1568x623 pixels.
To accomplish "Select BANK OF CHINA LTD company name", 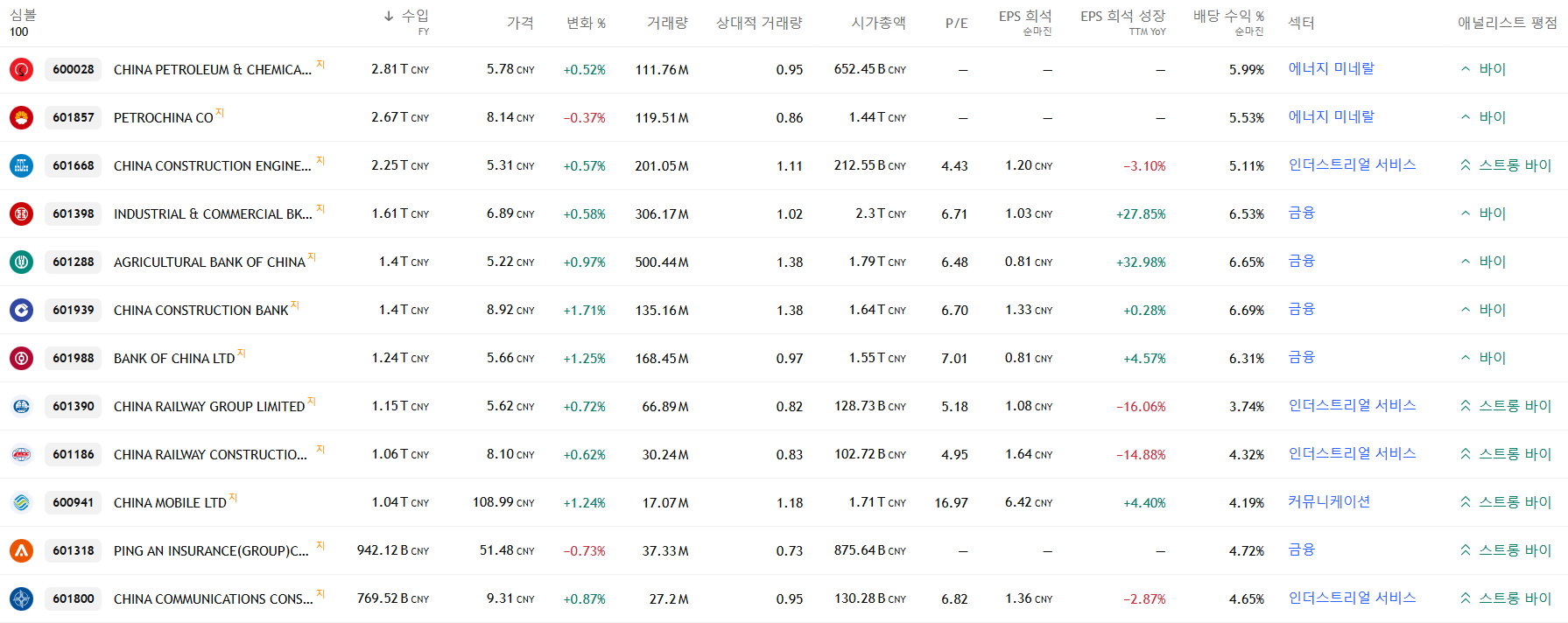I will [174, 359].
